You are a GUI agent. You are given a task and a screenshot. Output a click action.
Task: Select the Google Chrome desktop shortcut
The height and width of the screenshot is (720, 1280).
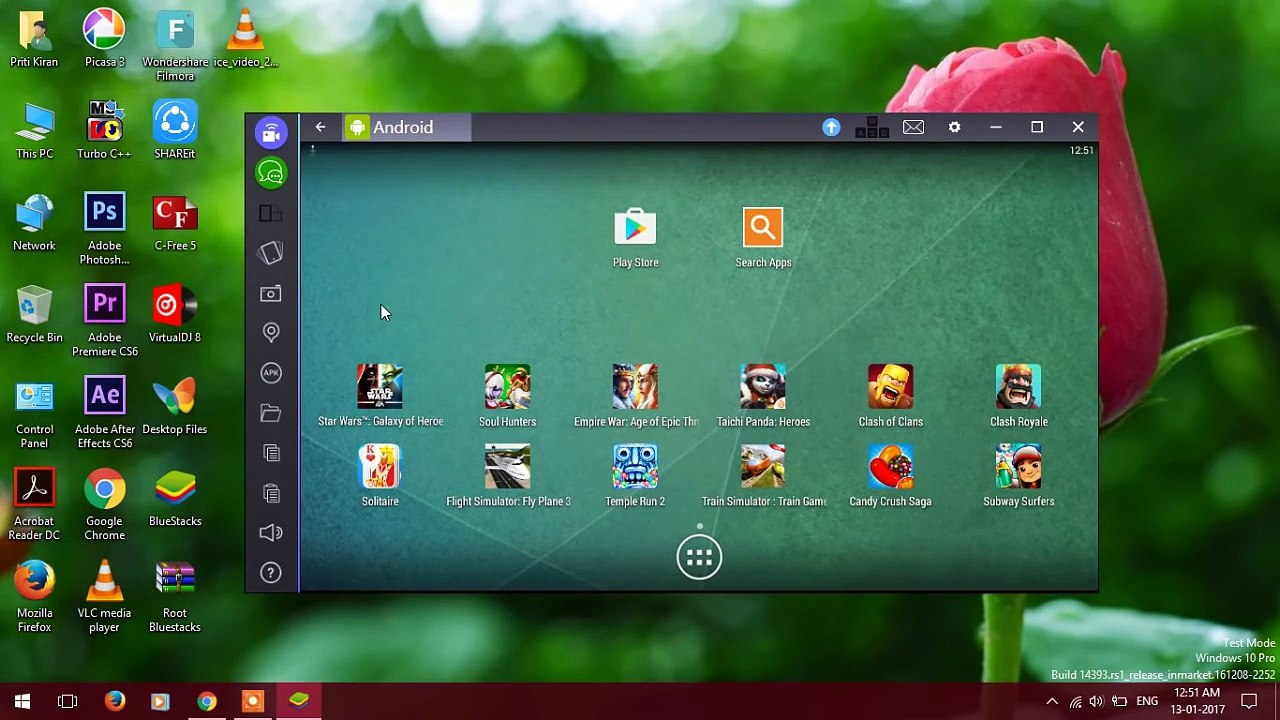pos(104,505)
